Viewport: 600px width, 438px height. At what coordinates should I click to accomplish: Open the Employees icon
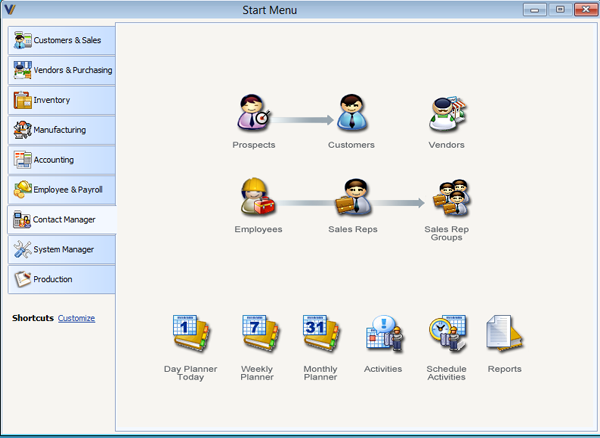258,196
